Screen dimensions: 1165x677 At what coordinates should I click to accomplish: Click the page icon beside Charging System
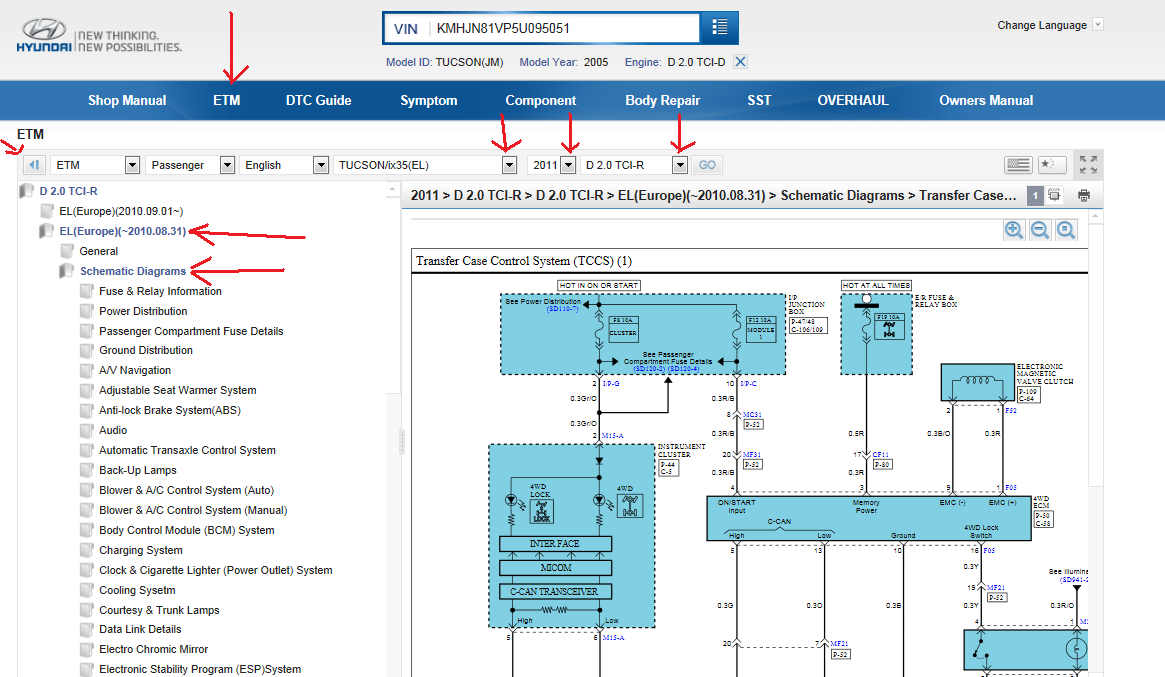coord(87,550)
